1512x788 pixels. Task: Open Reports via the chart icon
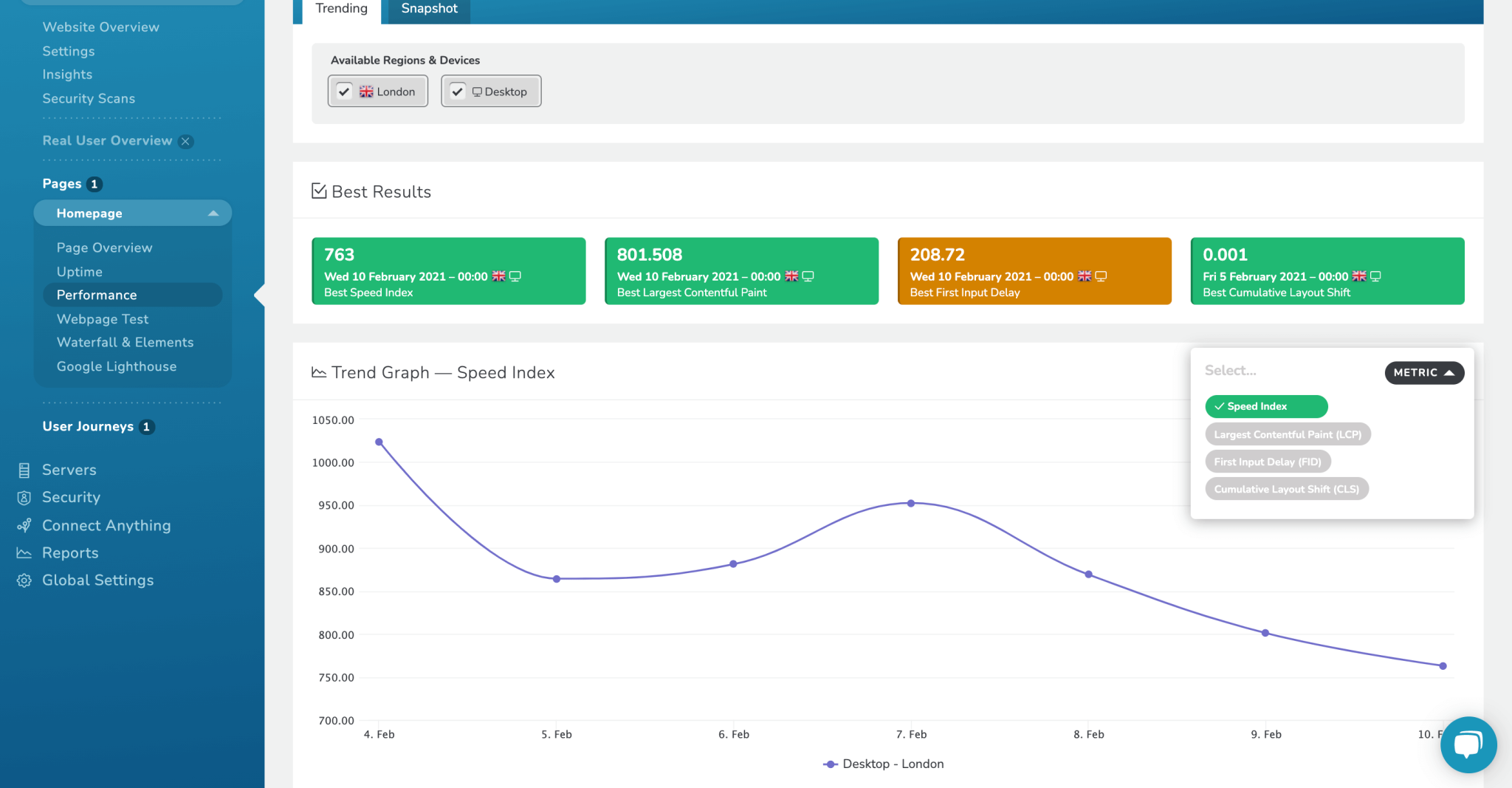24,552
